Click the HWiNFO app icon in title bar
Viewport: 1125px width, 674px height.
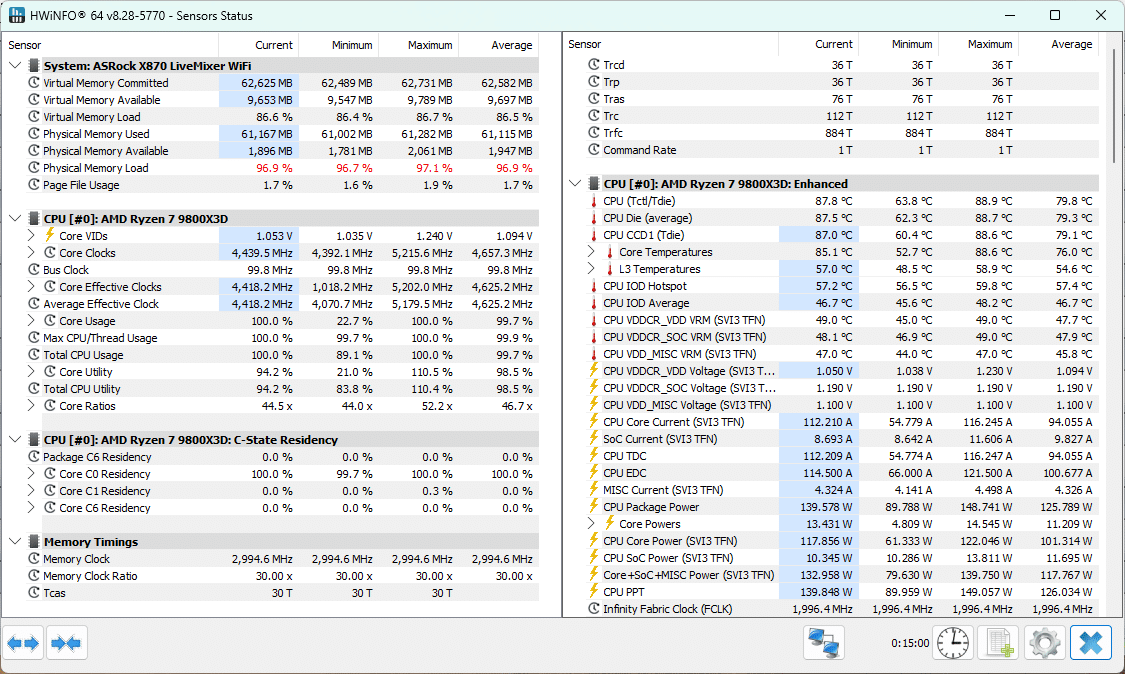pos(16,15)
